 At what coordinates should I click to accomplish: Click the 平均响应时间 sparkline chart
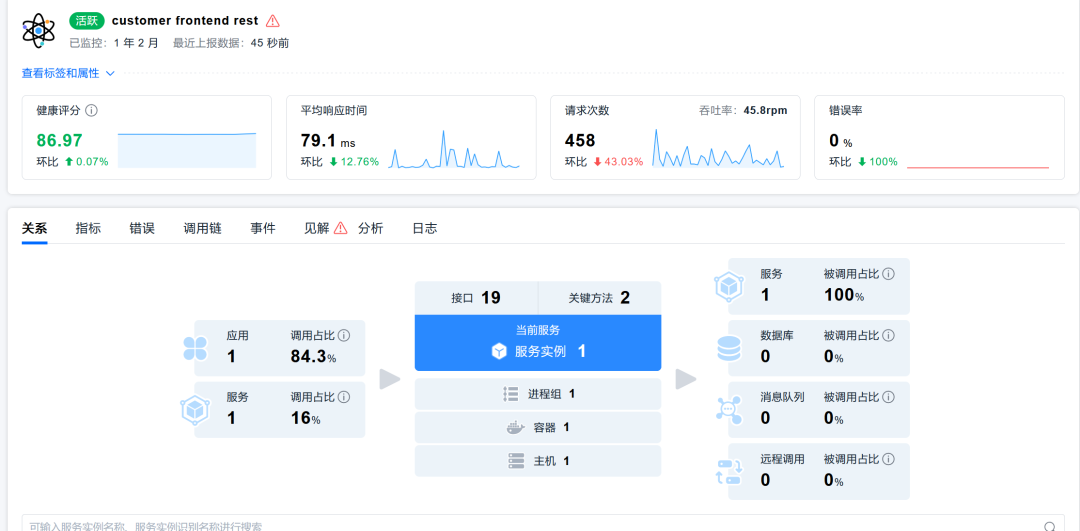pos(454,150)
